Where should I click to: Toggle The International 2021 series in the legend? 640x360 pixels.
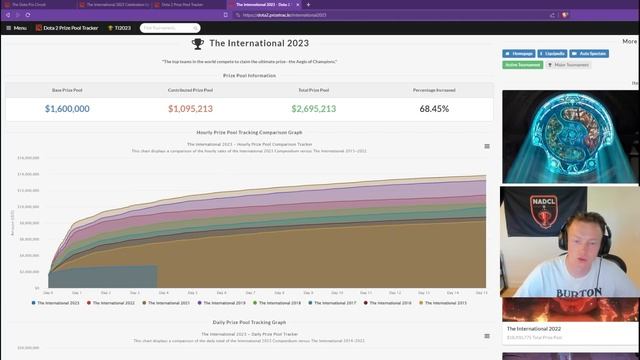[166, 303]
